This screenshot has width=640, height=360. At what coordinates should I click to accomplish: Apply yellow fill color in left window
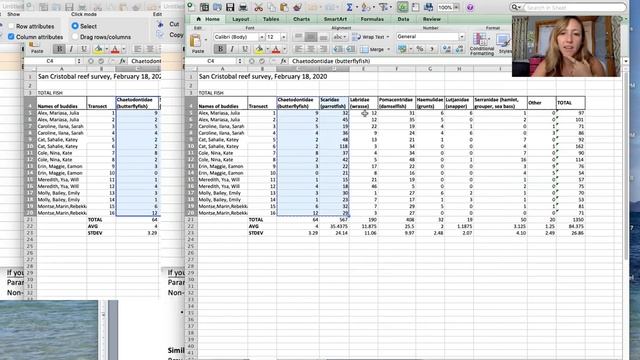click(x=98, y=49)
